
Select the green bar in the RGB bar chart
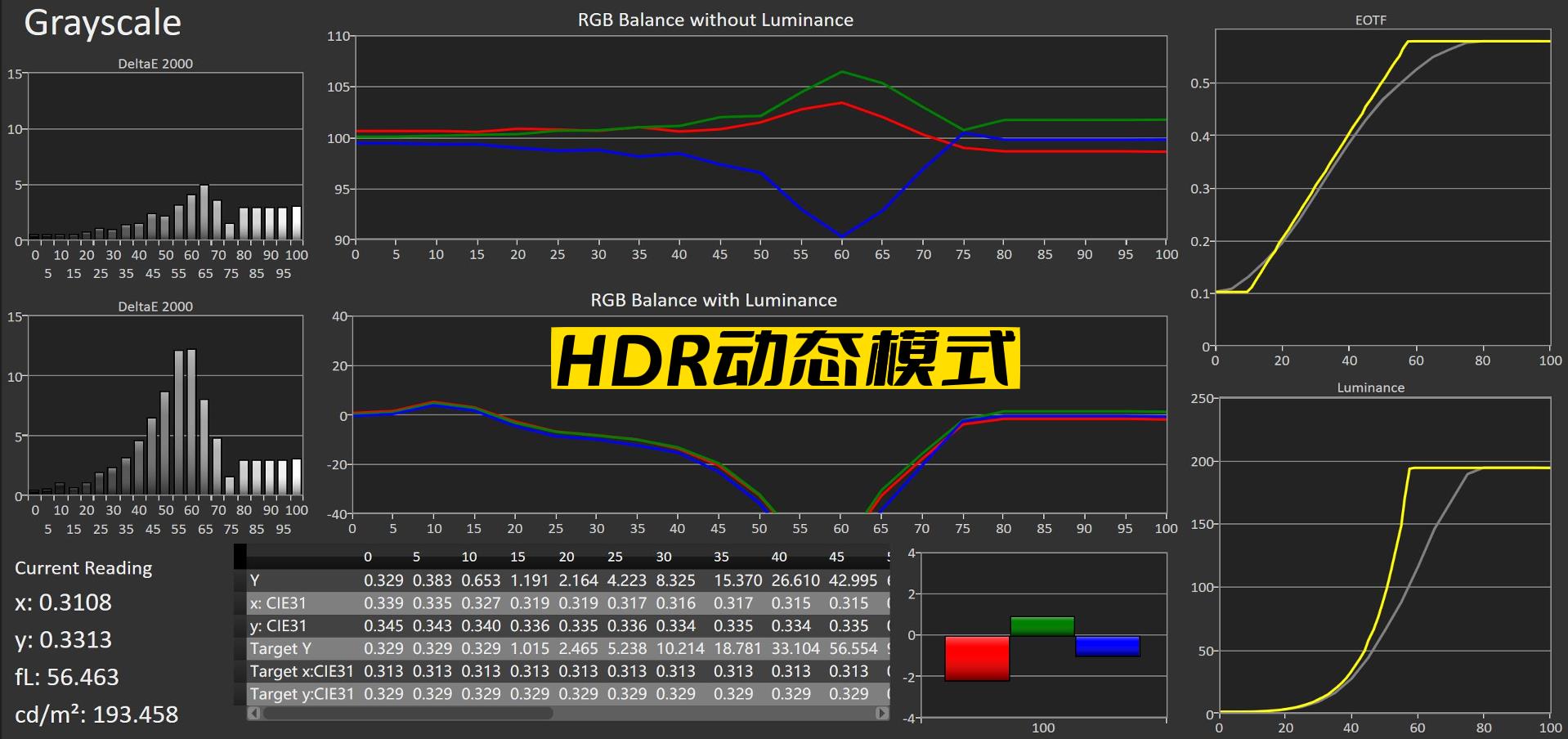[1042, 626]
